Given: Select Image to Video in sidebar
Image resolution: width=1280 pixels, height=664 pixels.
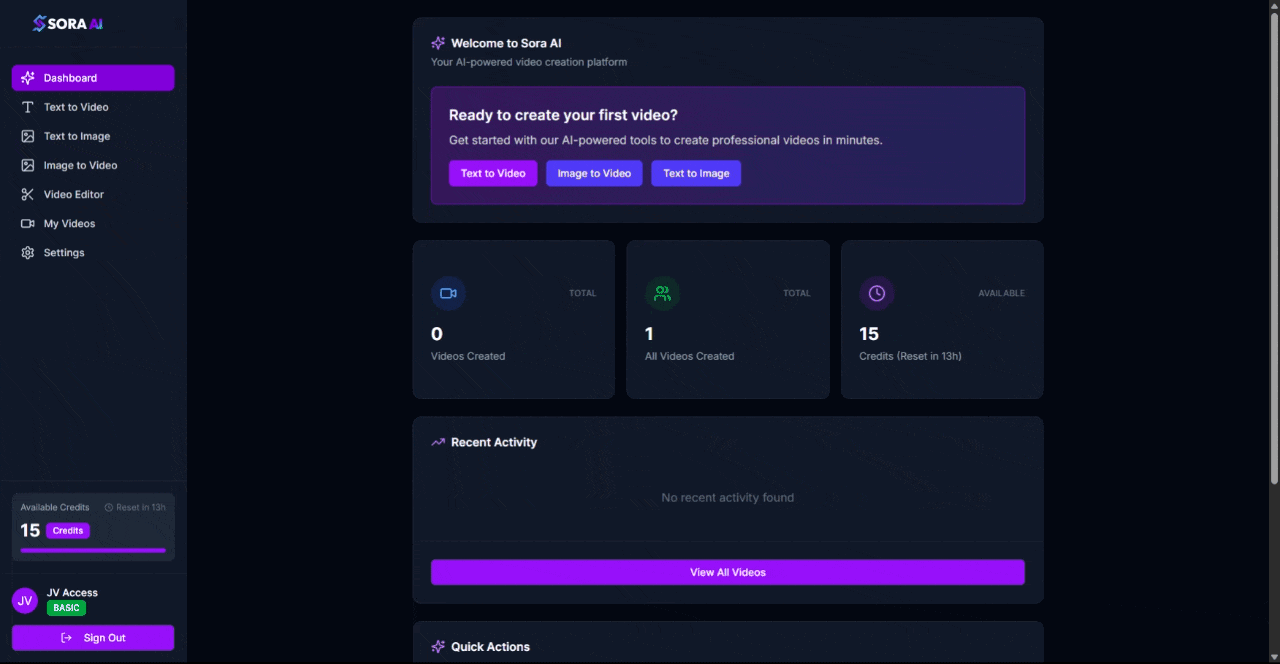Looking at the screenshot, I should click(80, 165).
